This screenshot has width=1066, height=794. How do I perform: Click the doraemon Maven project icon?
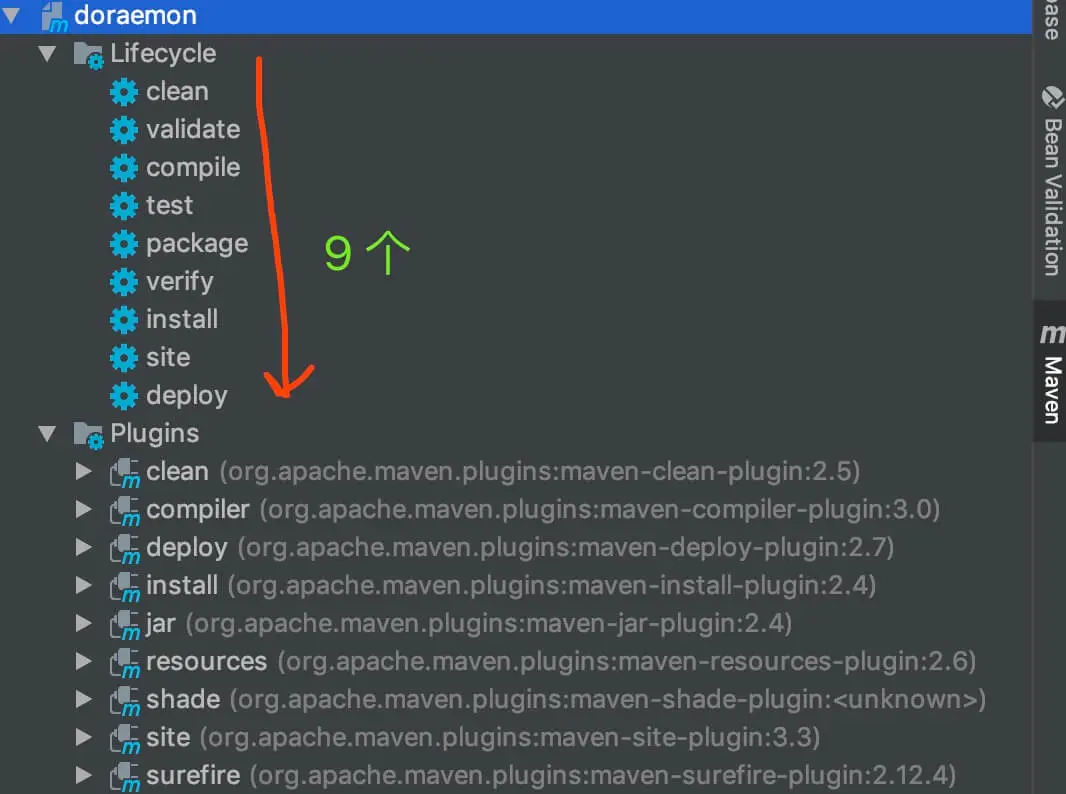point(54,16)
